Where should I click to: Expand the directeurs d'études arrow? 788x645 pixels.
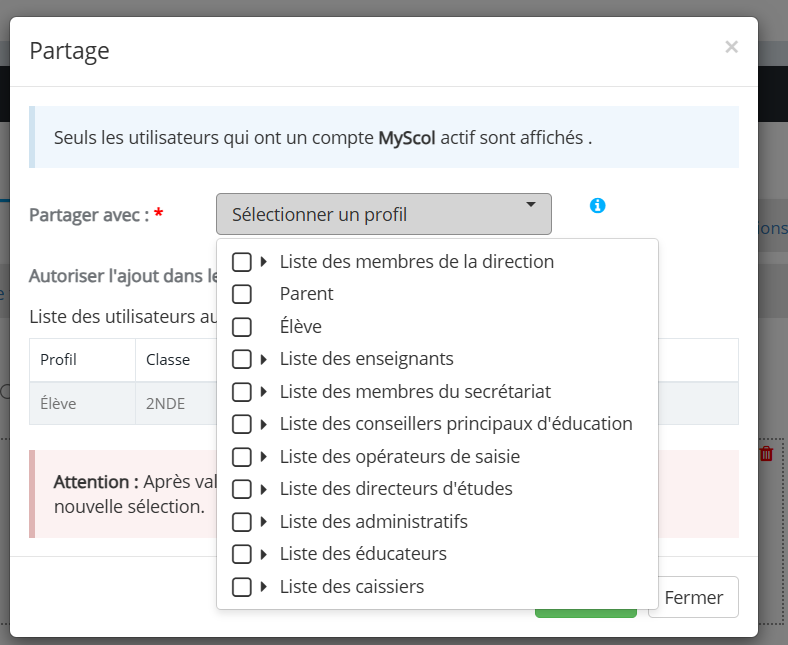(x=263, y=489)
